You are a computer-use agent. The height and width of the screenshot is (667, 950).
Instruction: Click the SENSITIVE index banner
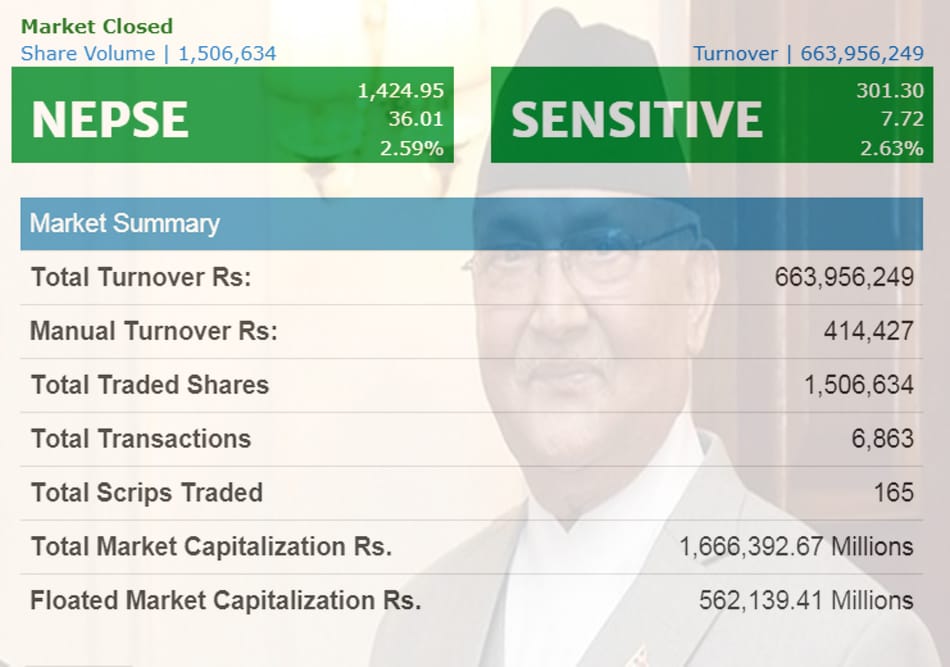click(712, 114)
